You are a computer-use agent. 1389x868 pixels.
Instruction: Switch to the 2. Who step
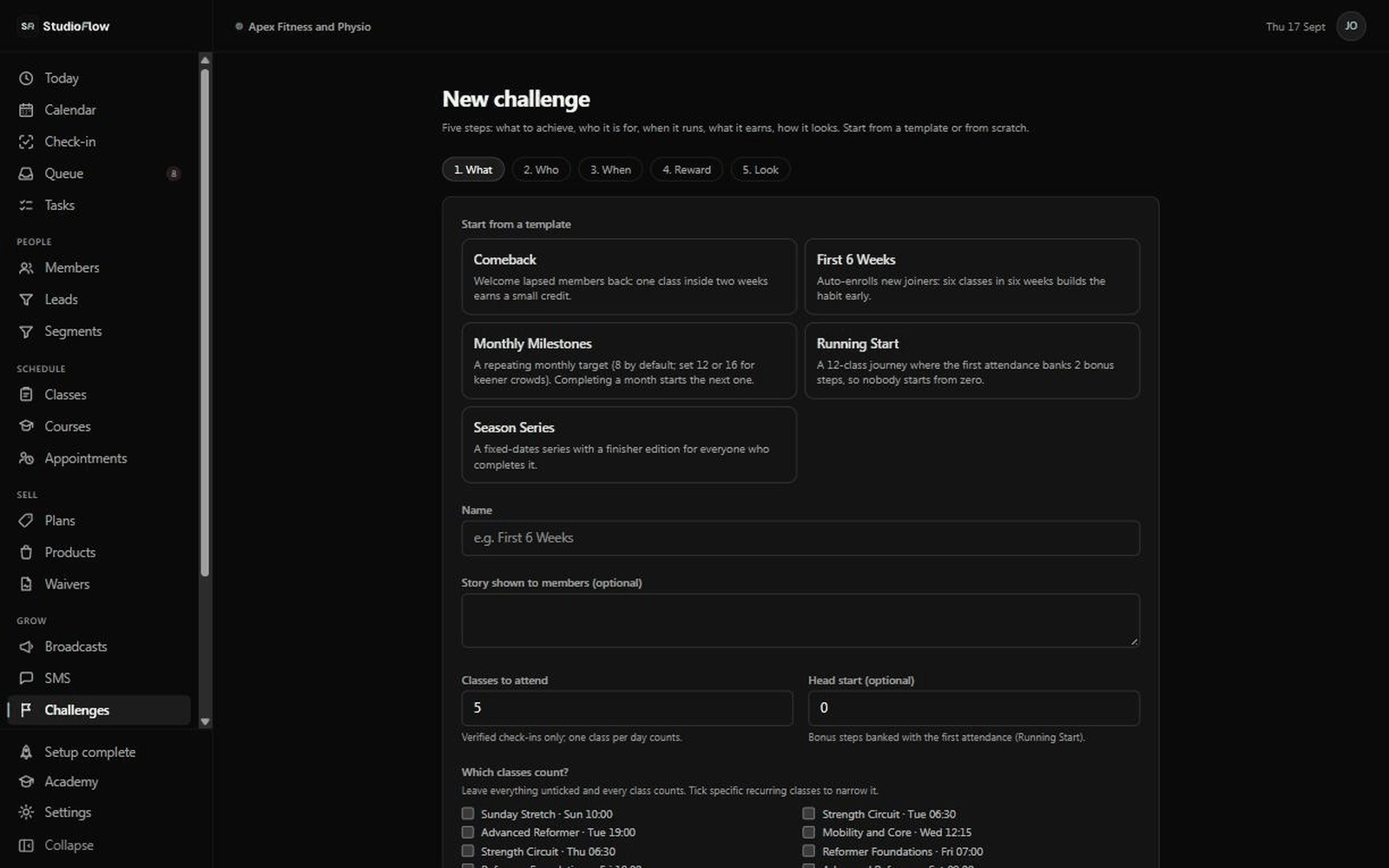tap(541, 169)
